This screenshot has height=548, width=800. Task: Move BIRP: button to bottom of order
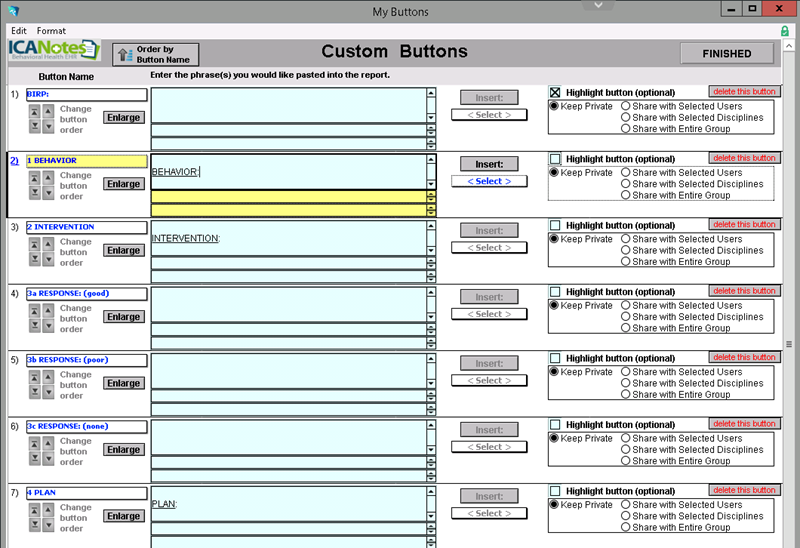(34, 126)
